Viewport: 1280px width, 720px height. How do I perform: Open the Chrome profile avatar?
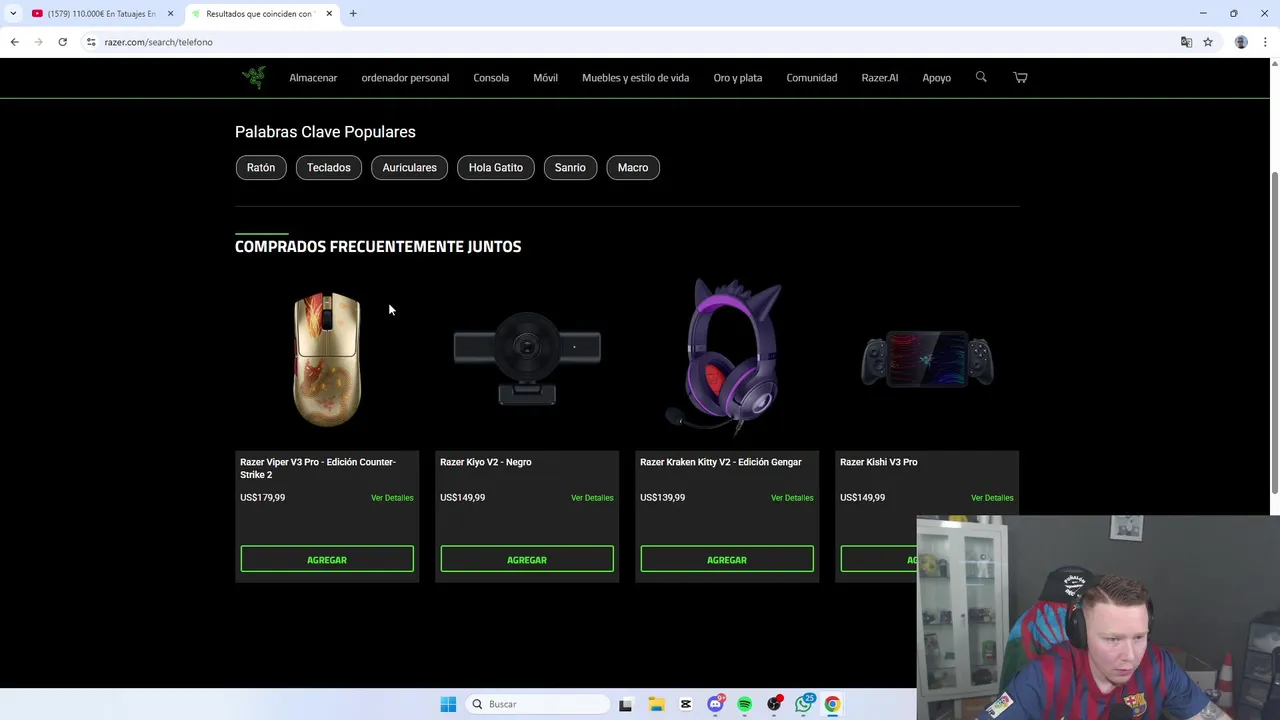(1241, 42)
